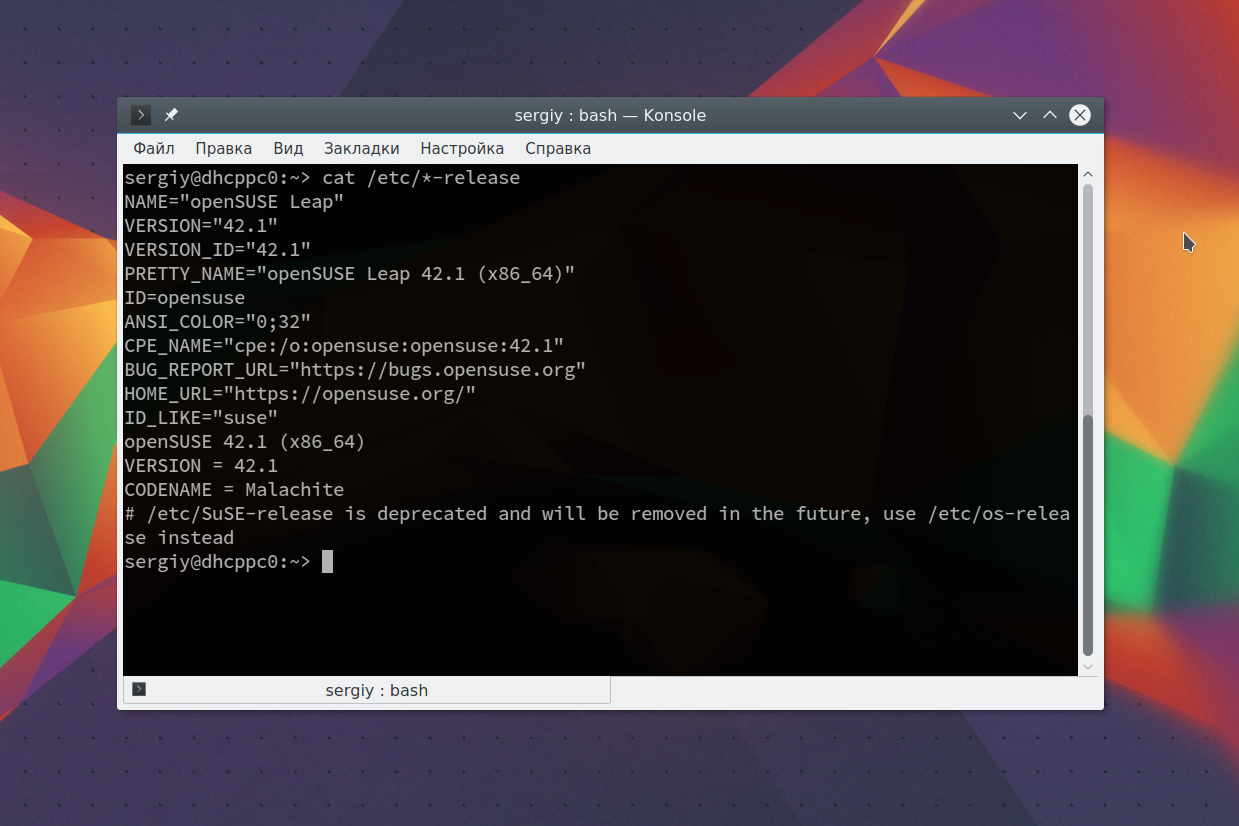Maximize the Konsole window
Image resolution: width=1239 pixels, height=826 pixels.
click(x=1050, y=115)
